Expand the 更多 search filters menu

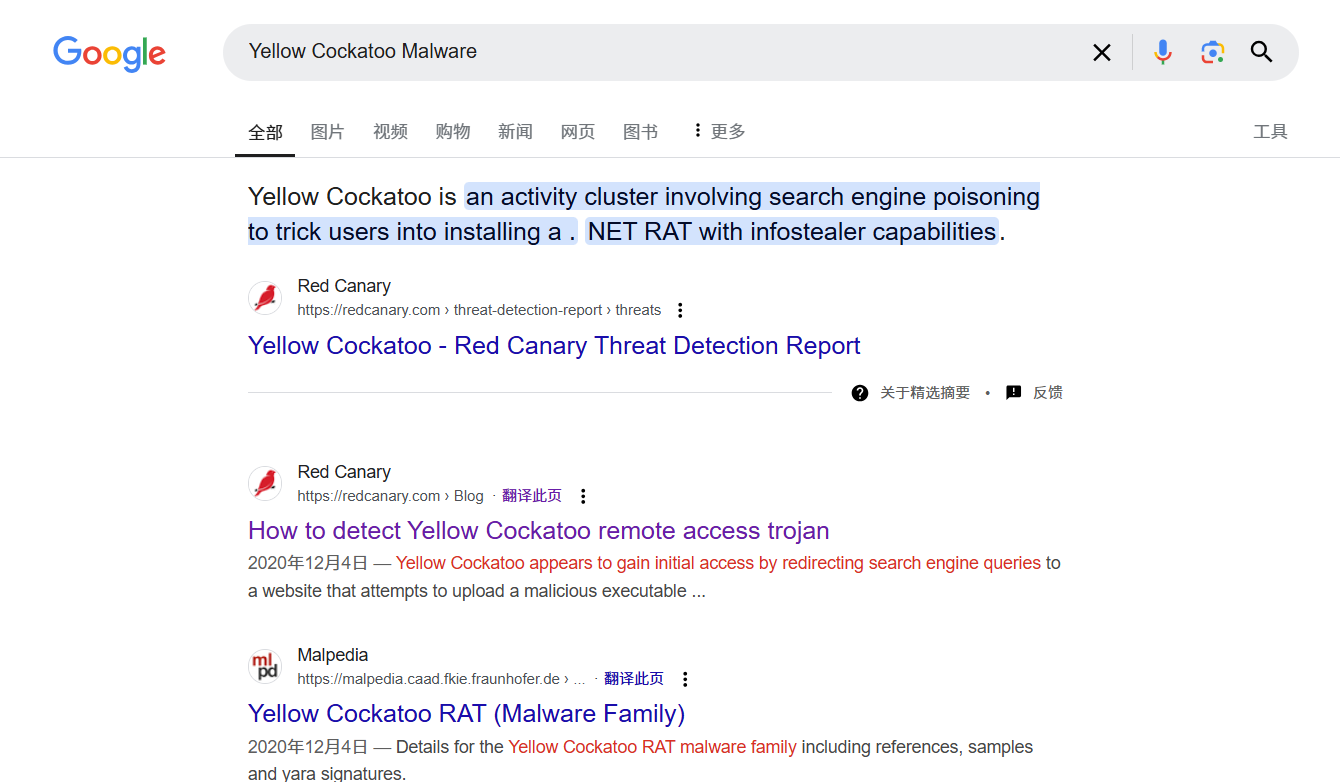[718, 131]
